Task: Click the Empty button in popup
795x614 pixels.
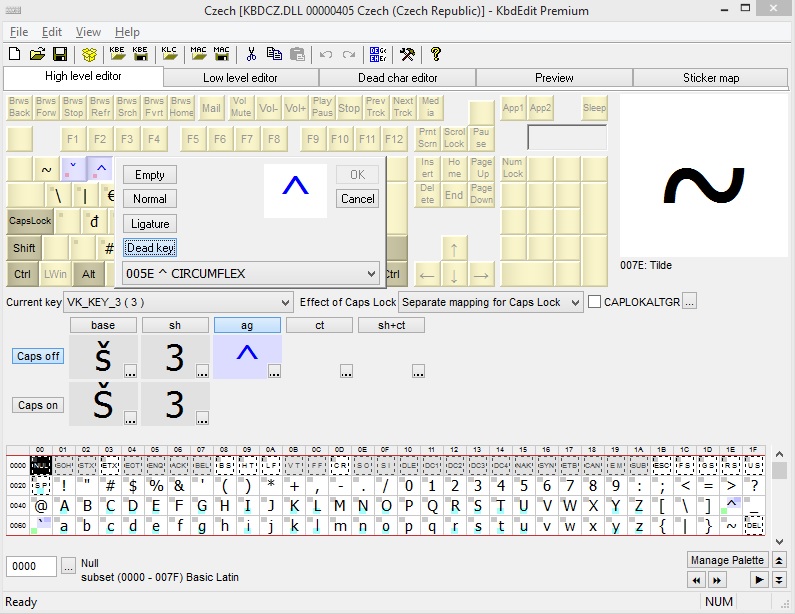Action: coord(150,175)
